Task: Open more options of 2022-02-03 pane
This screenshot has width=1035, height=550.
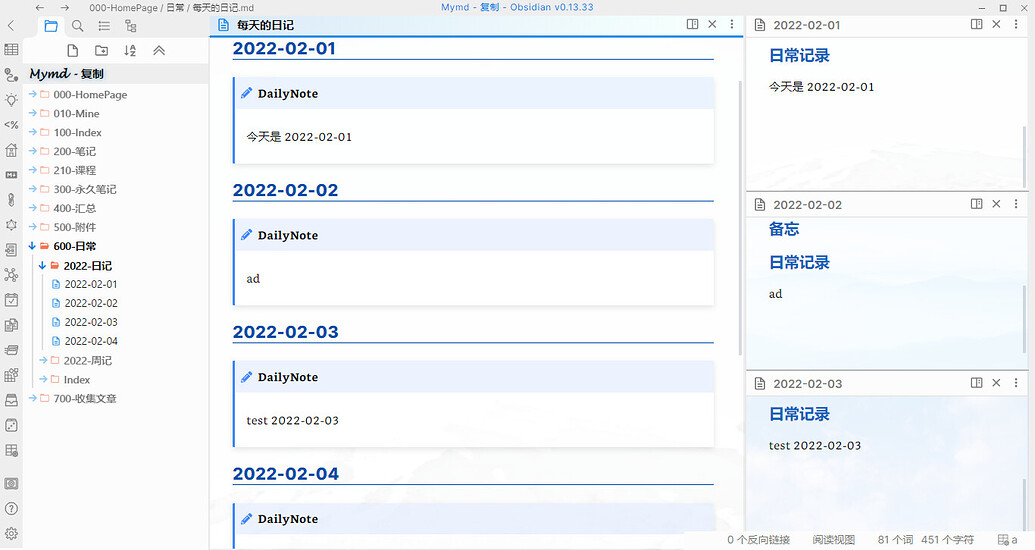Action: [1016, 383]
